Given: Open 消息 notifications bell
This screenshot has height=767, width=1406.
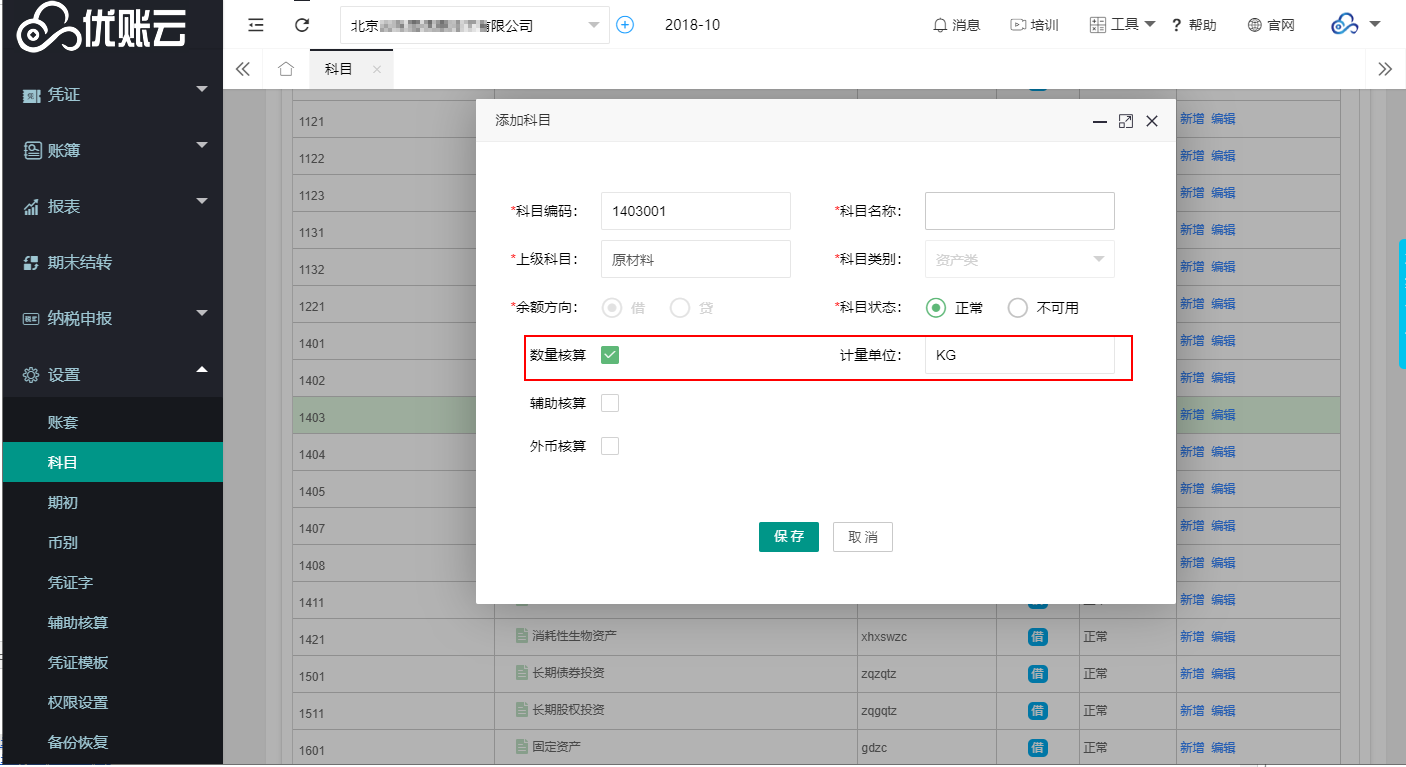Looking at the screenshot, I should [956, 25].
